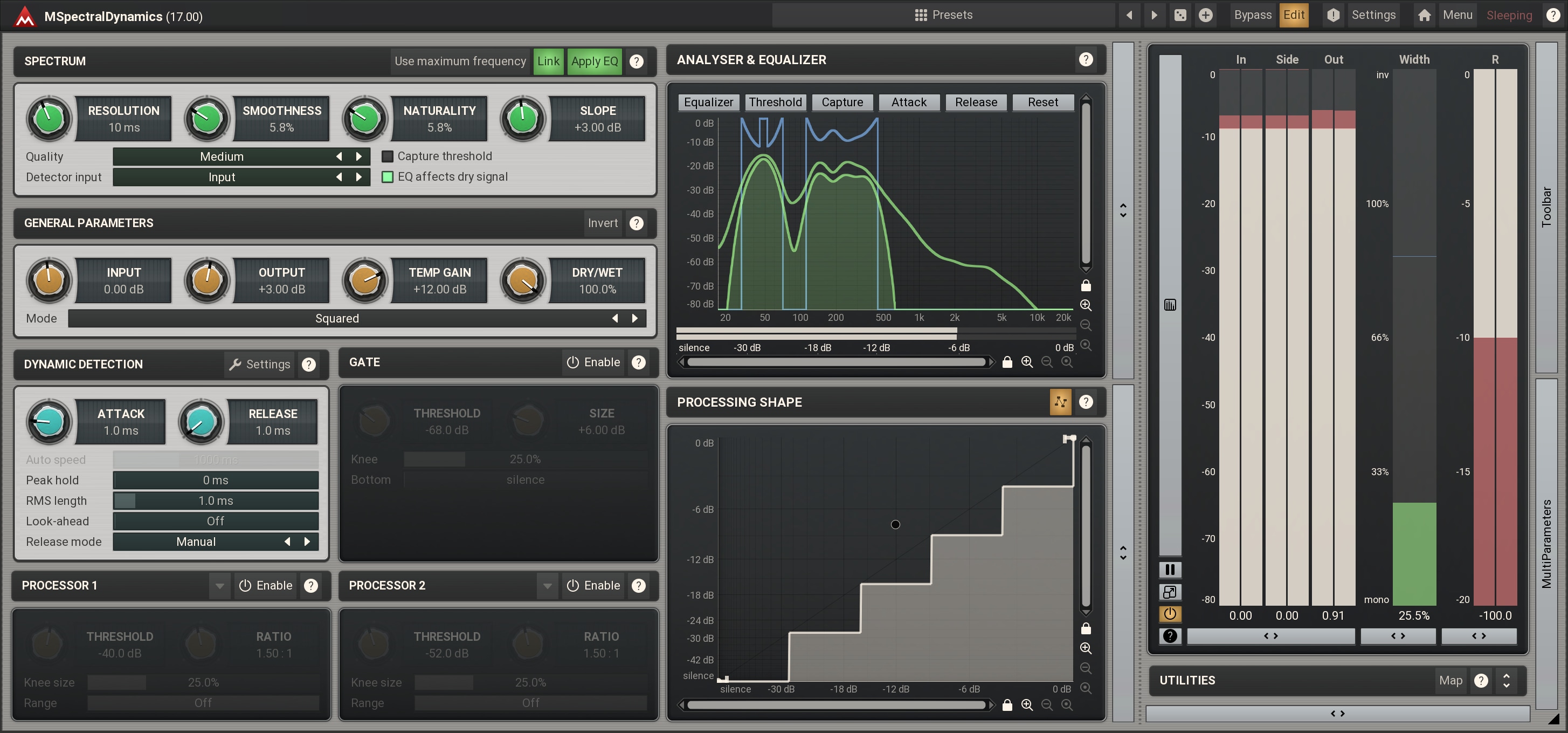Enable the Gate section

click(593, 362)
